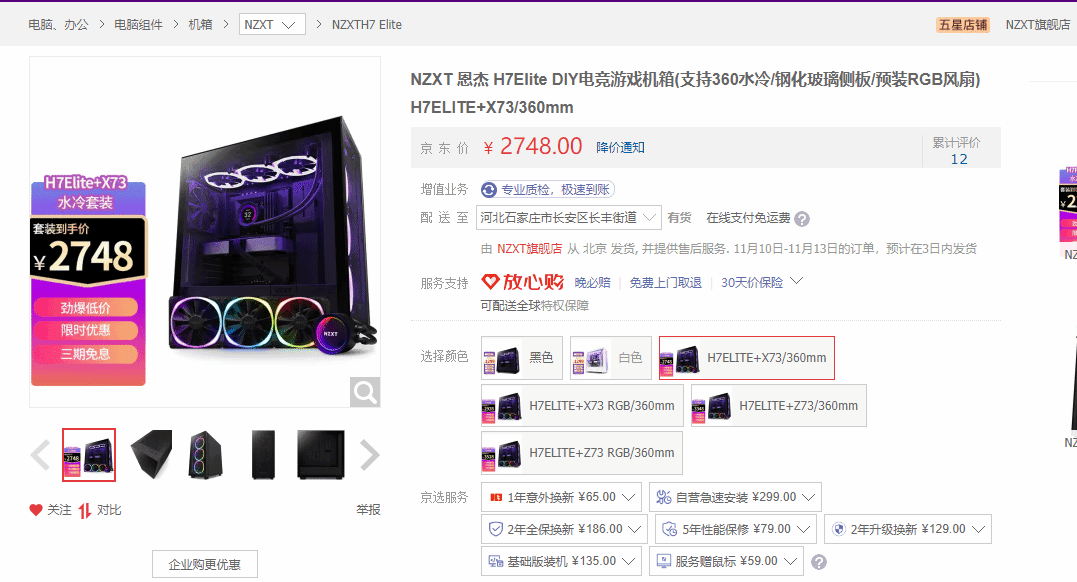The image size is (1077, 582).
Task: Click the 企业购更优惠 button
Action: point(205,564)
